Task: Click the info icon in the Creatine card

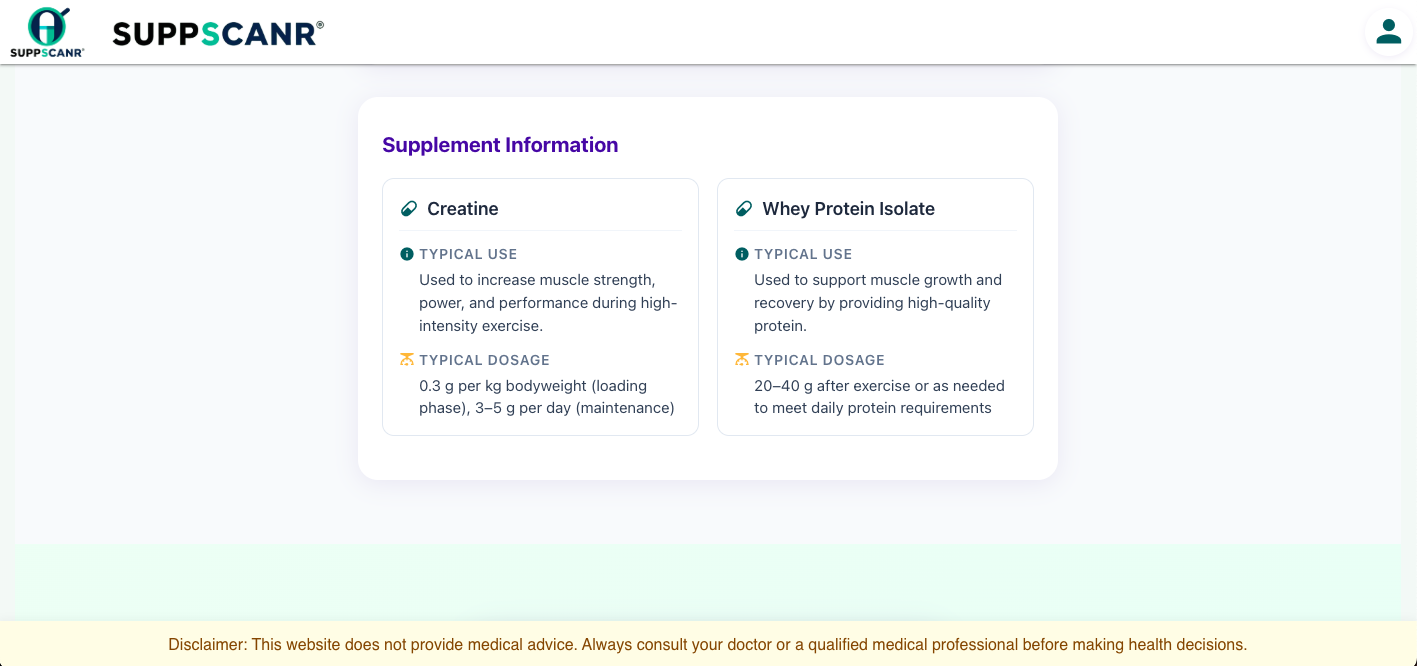Action: point(407,254)
